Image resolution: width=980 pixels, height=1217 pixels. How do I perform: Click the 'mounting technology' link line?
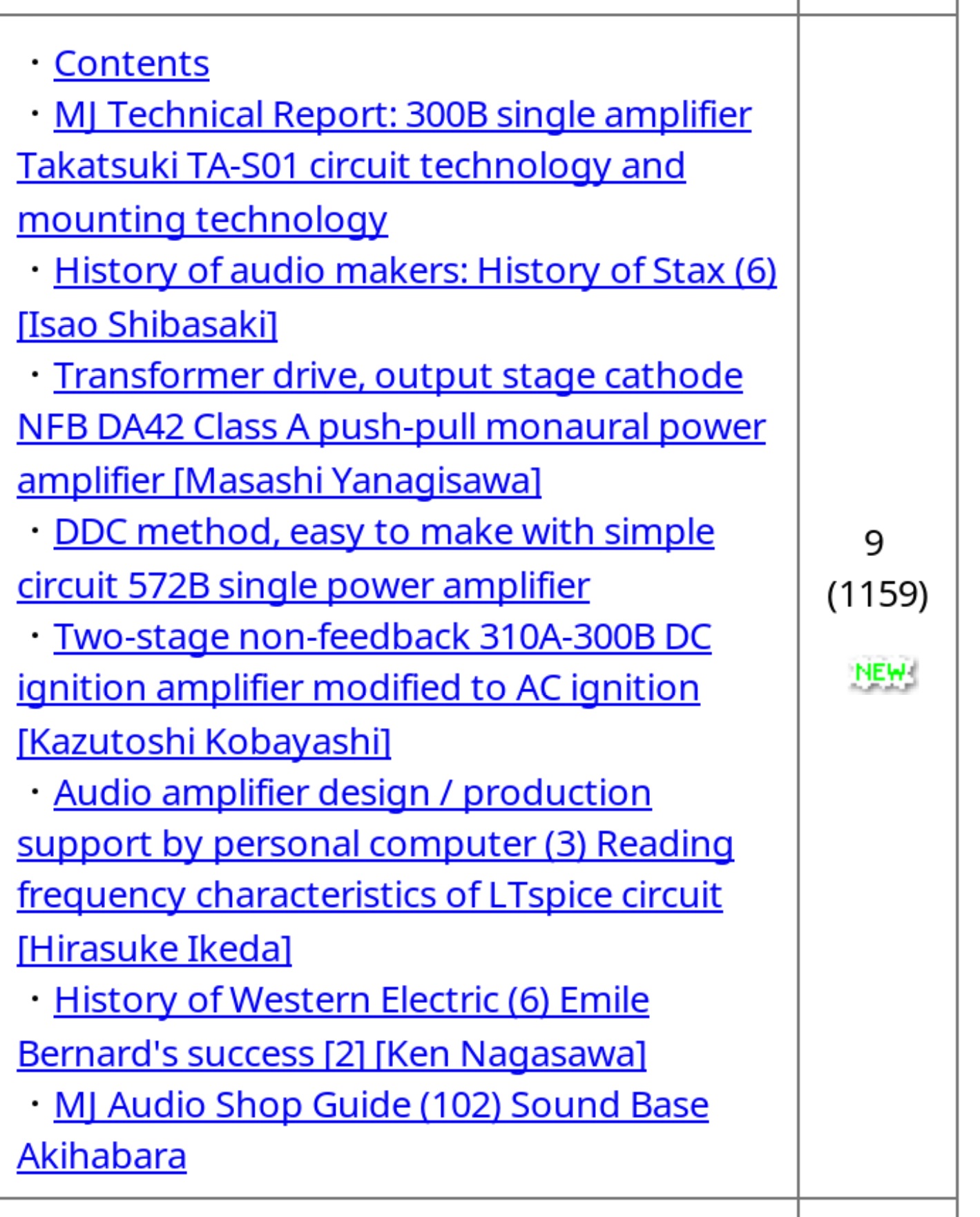[x=202, y=220]
